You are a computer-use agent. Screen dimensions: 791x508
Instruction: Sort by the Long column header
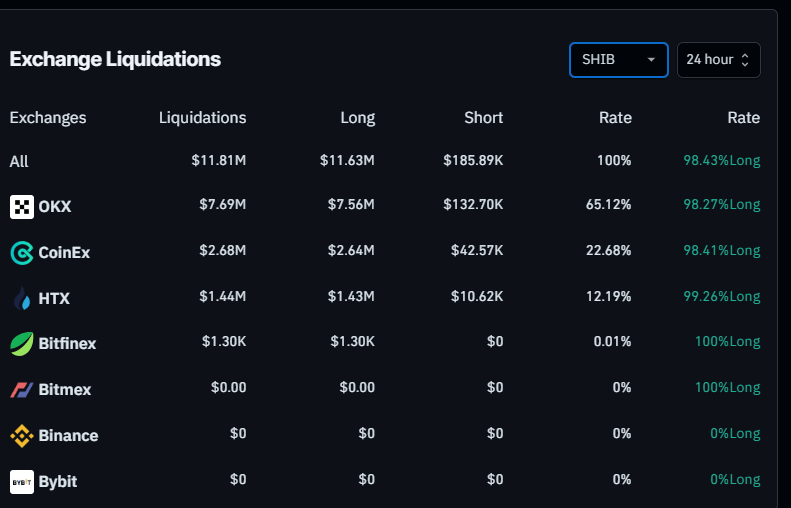(357, 117)
